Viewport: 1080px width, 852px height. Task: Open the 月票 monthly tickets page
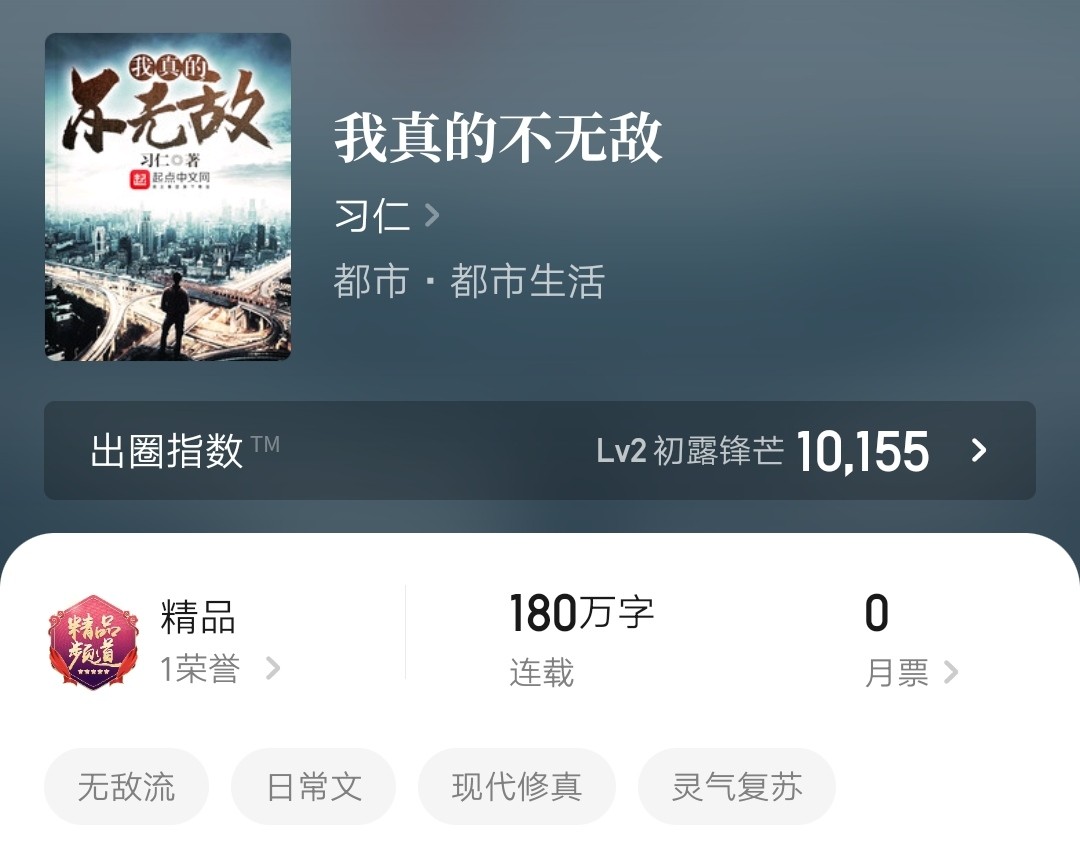897,672
